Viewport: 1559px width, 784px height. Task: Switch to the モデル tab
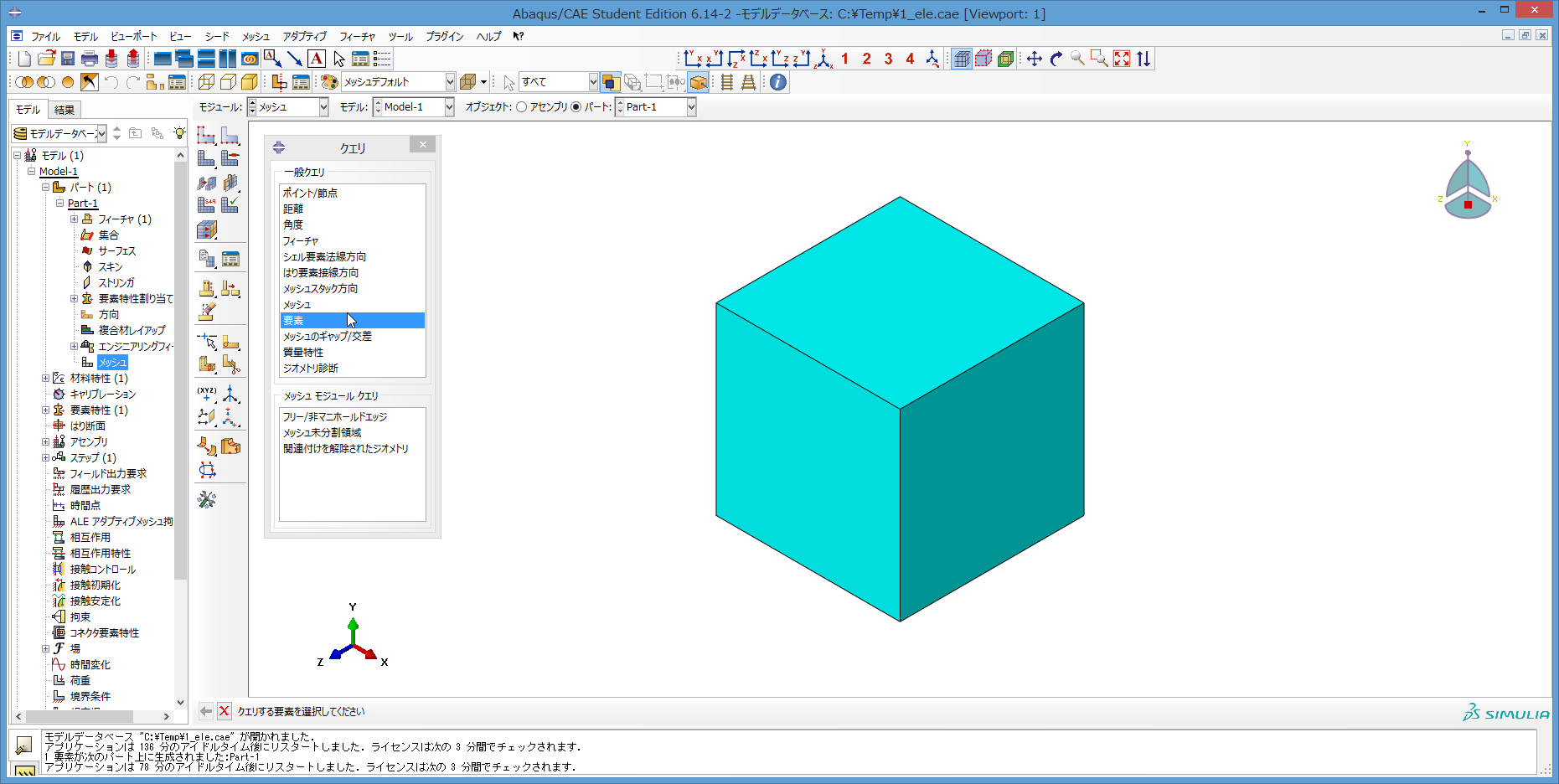(28, 110)
